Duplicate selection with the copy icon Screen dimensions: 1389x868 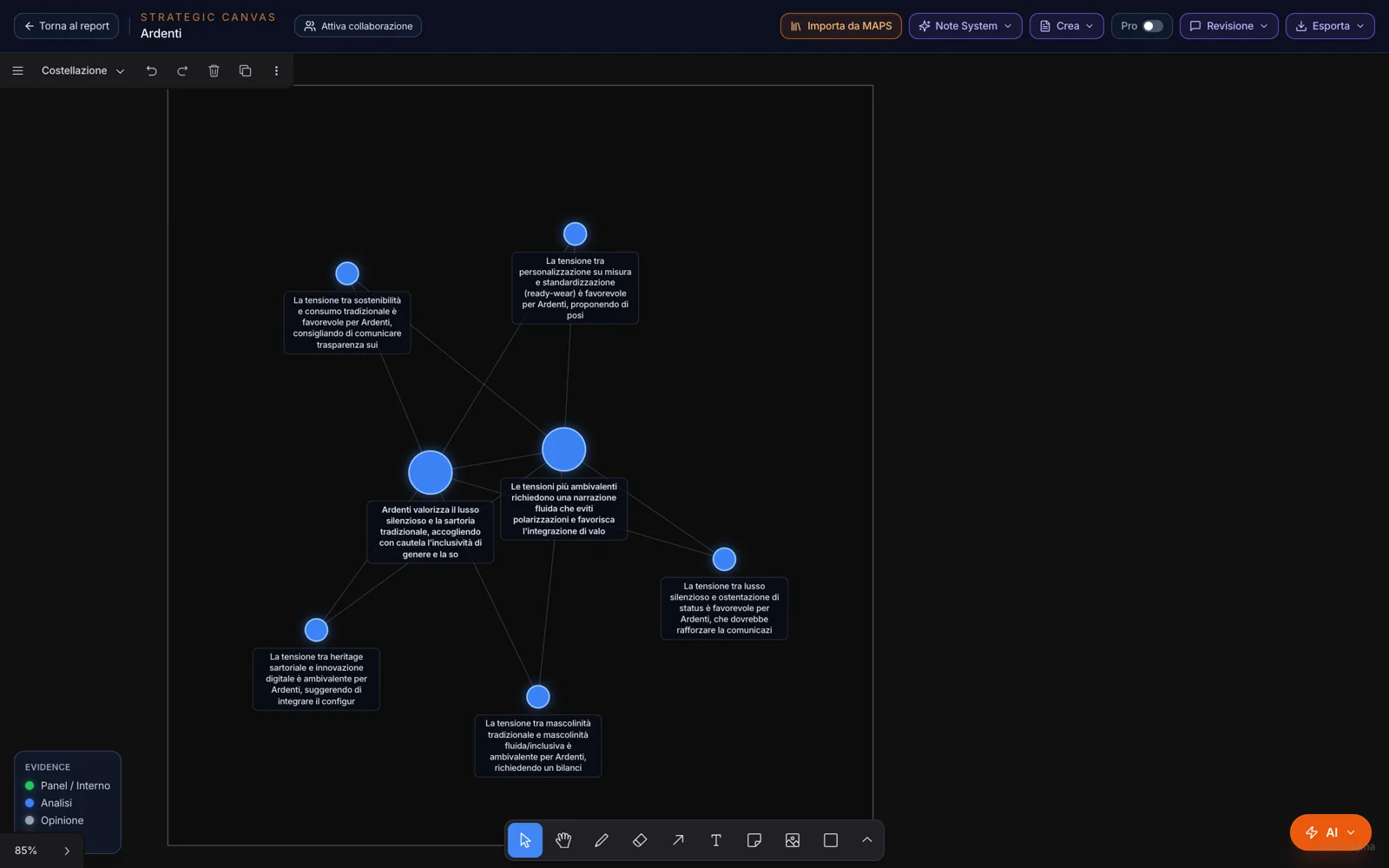coord(245,71)
